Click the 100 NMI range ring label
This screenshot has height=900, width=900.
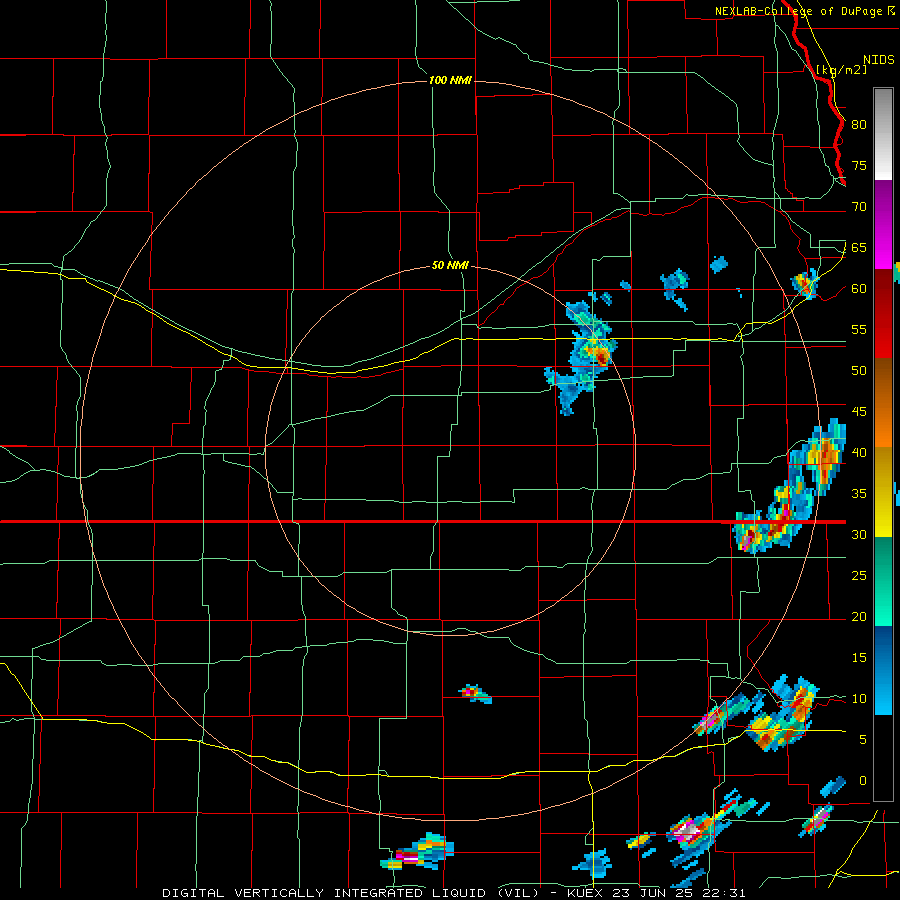451,80
